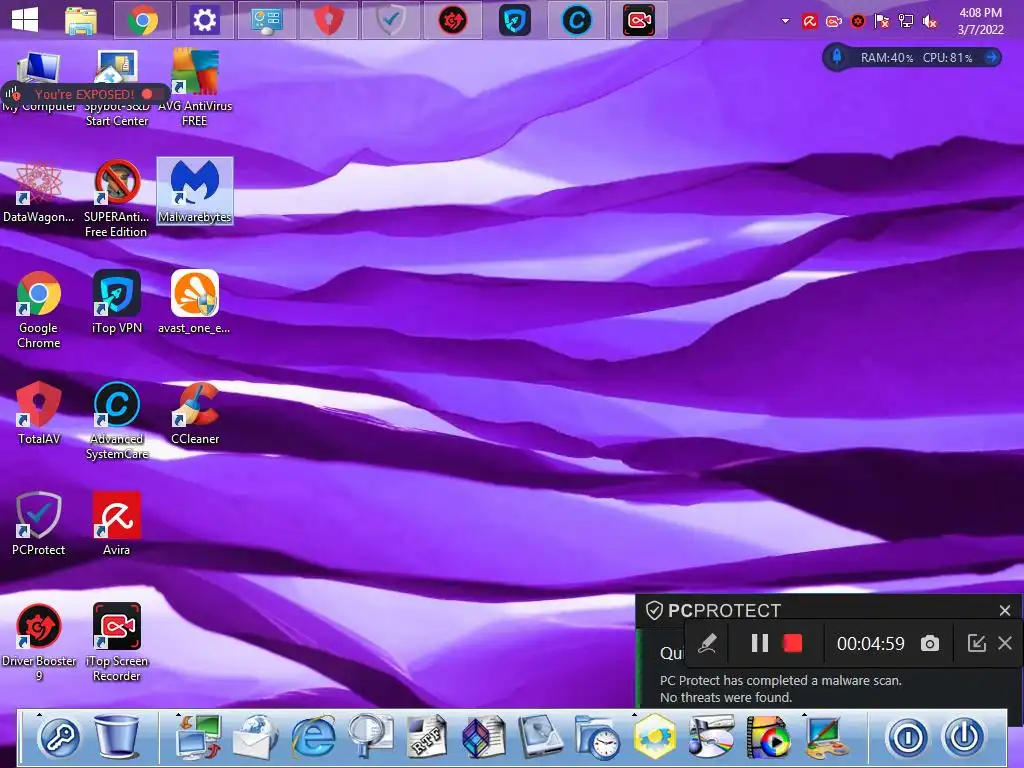Open the RTF document dock icon

(426, 737)
